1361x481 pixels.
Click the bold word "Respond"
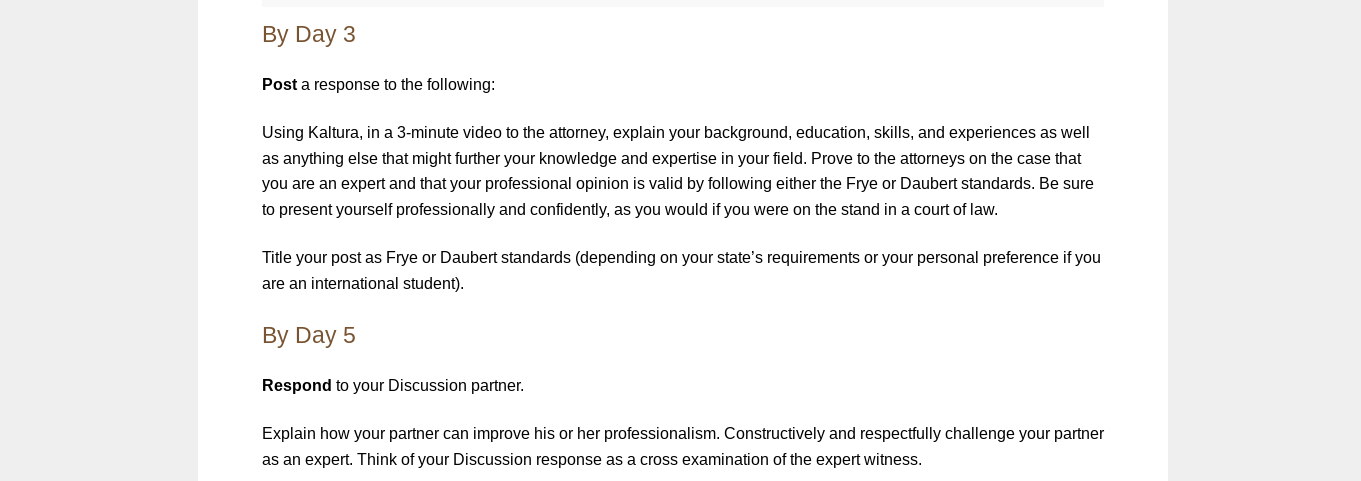point(296,386)
